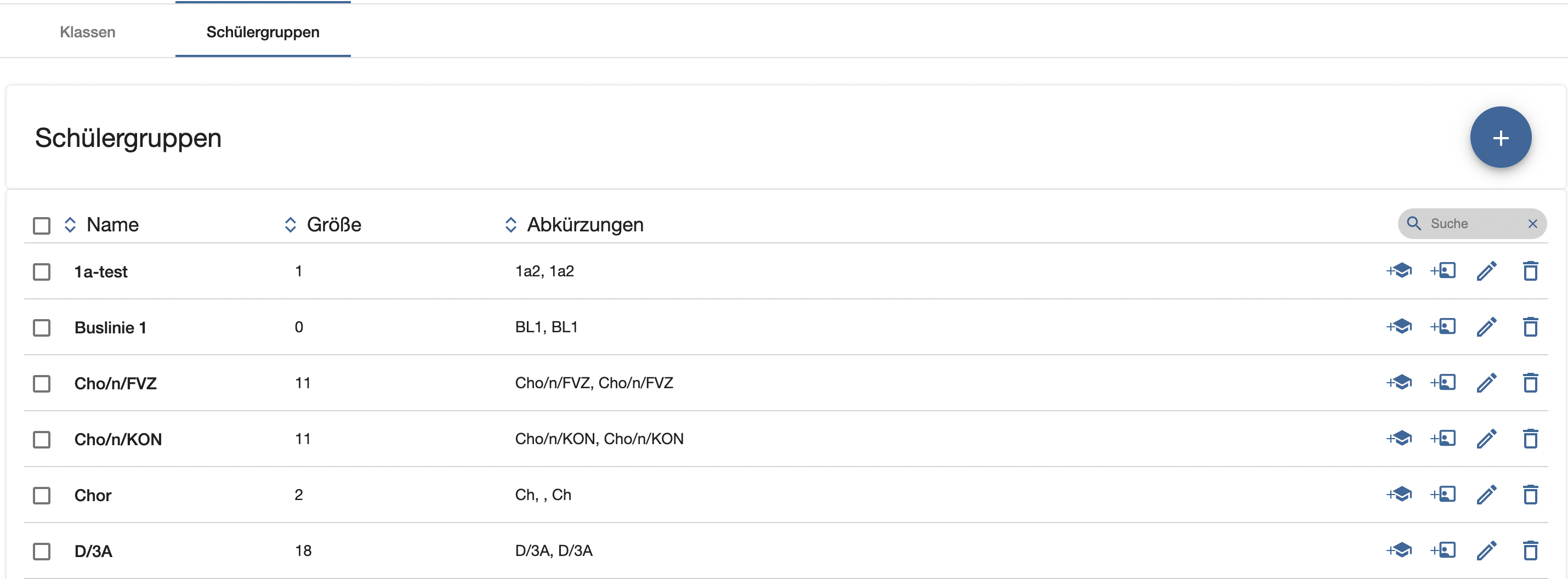Check the Chor row checkbox

pyautogui.click(x=41, y=496)
